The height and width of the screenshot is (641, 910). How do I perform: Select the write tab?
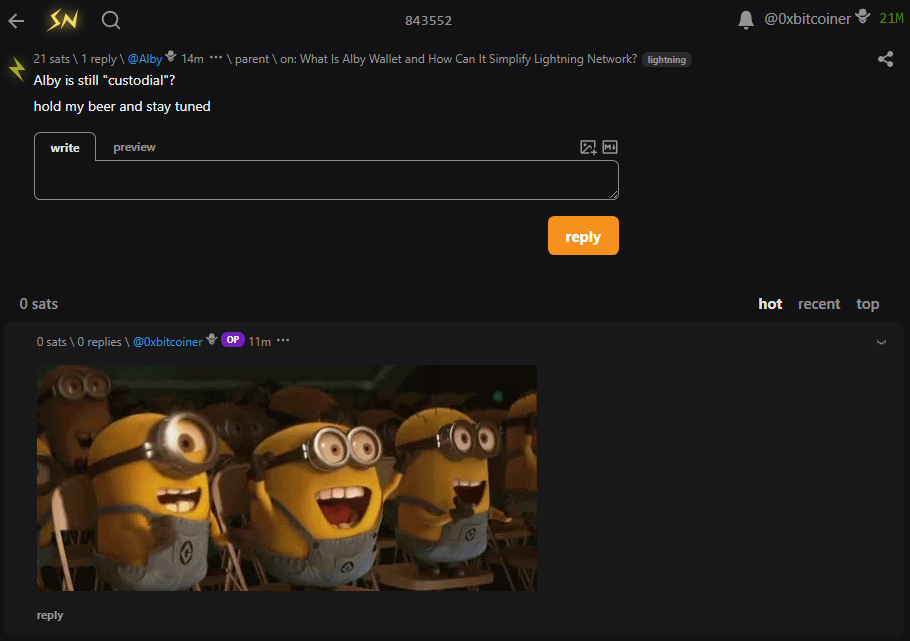[x=65, y=148]
